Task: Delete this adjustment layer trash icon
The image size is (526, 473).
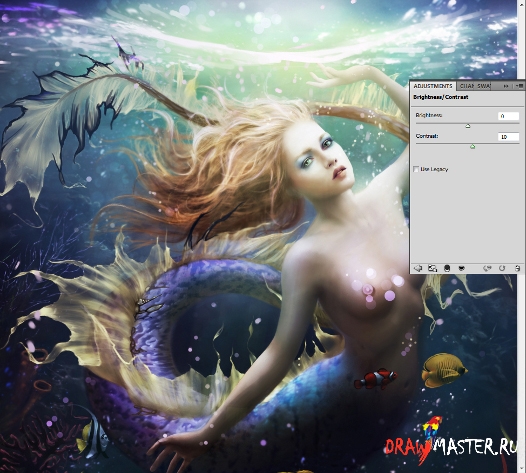Action: coord(518,268)
